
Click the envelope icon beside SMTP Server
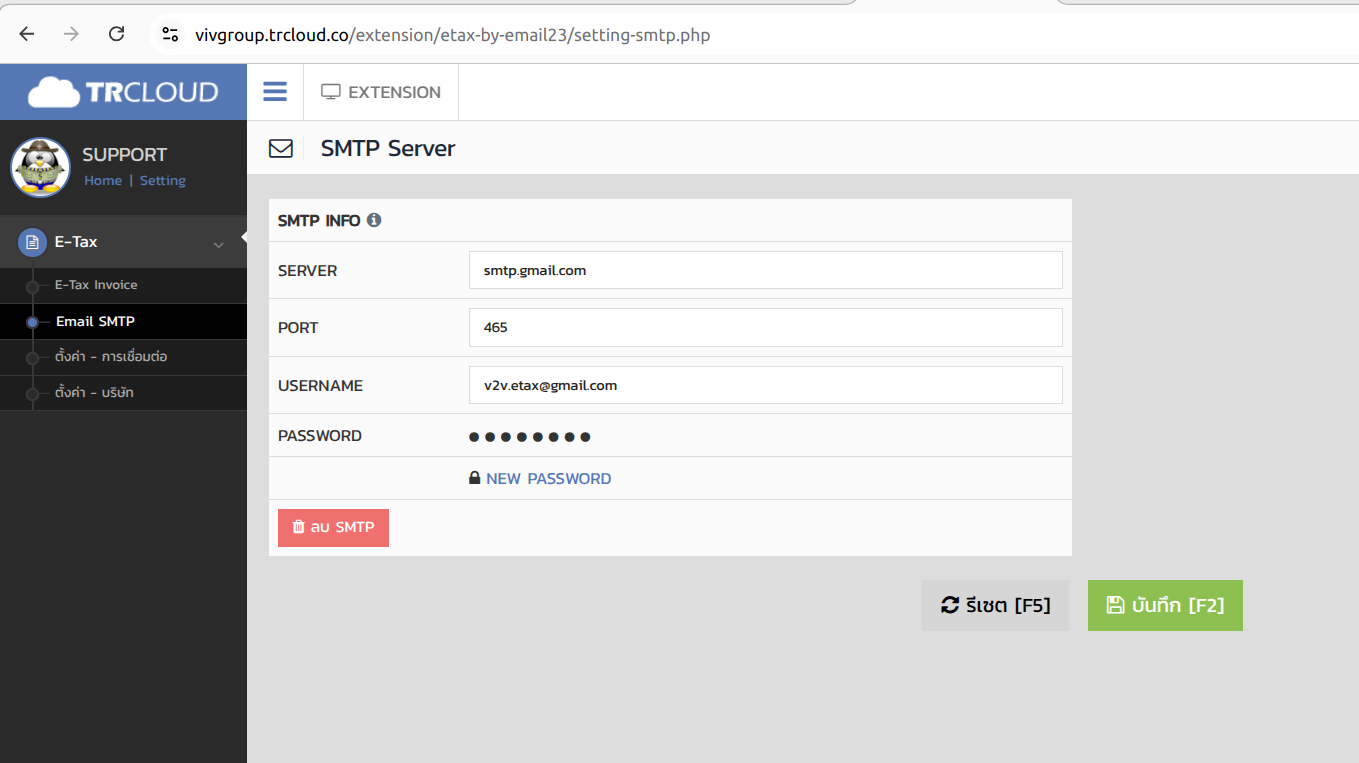coord(281,149)
